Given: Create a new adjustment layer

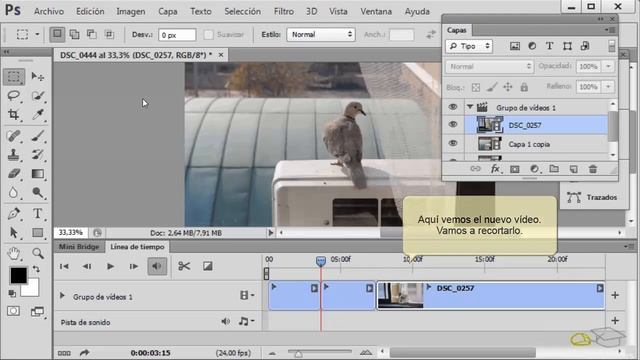Looking at the screenshot, I should pyautogui.click(x=534, y=169).
